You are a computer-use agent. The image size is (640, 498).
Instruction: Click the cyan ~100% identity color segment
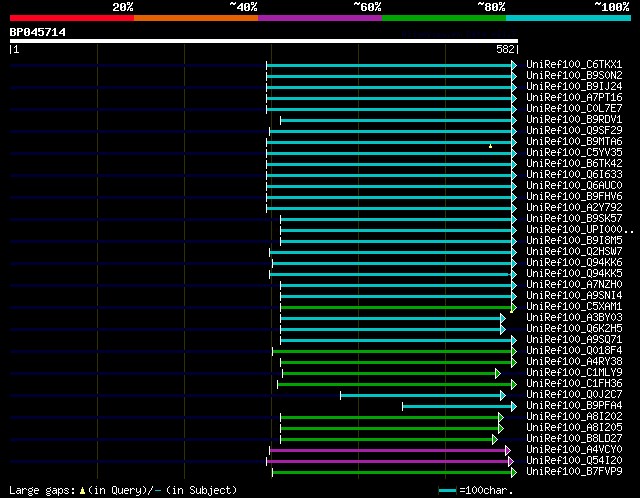[x=568, y=18]
